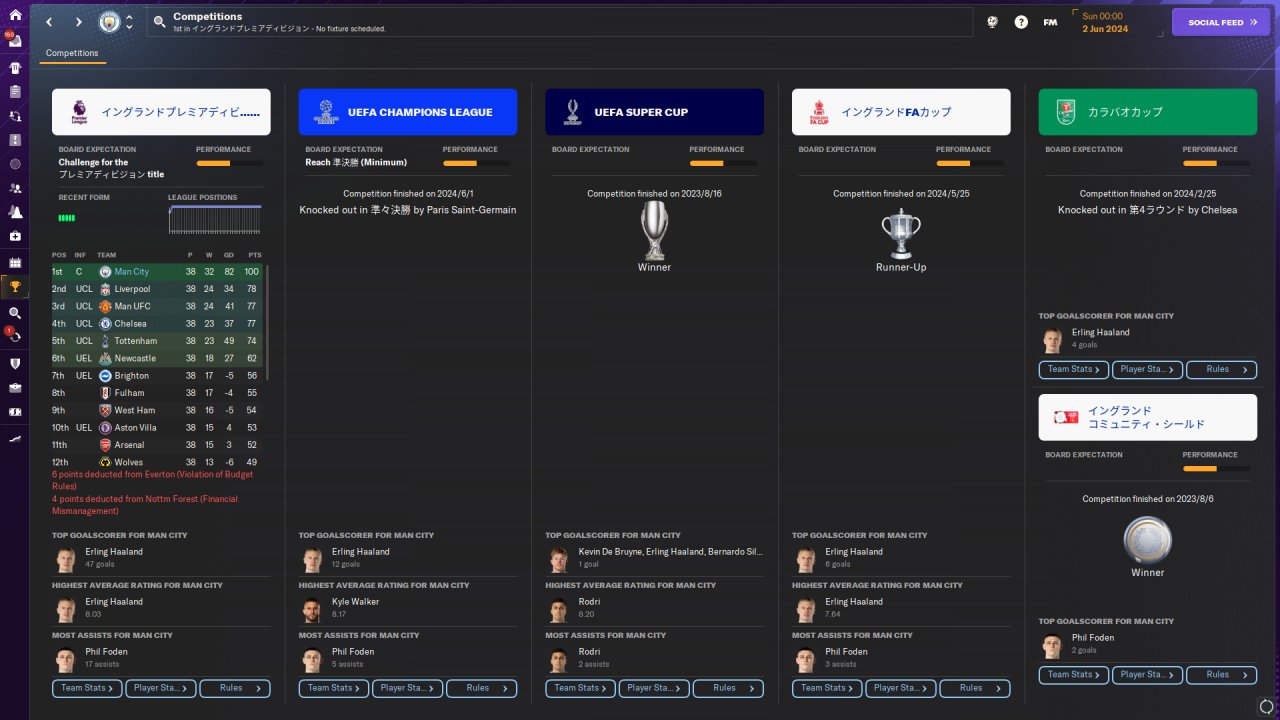Viewport: 1280px width, 720px height.
Task: Open the FM menu icon
Action: [1050, 22]
